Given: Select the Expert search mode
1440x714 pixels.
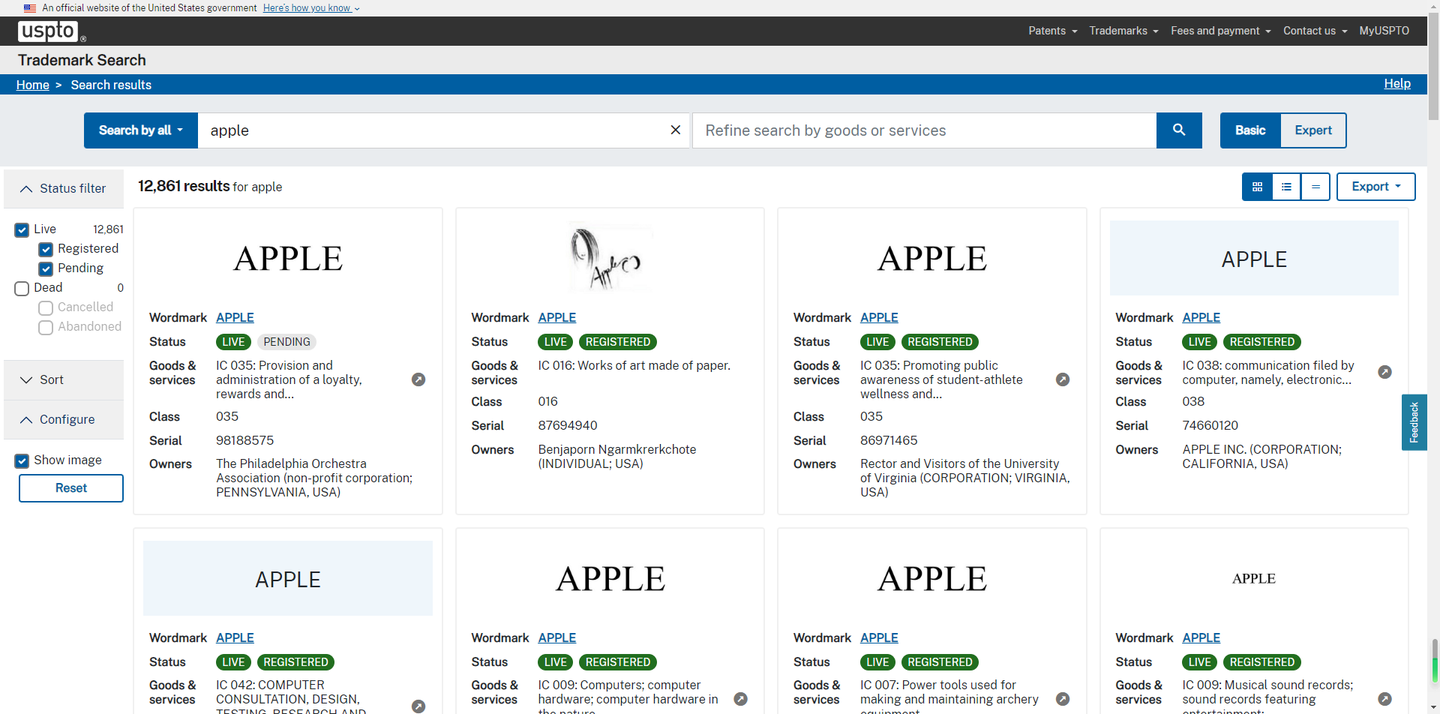Looking at the screenshot, I should coord(1313,130).
